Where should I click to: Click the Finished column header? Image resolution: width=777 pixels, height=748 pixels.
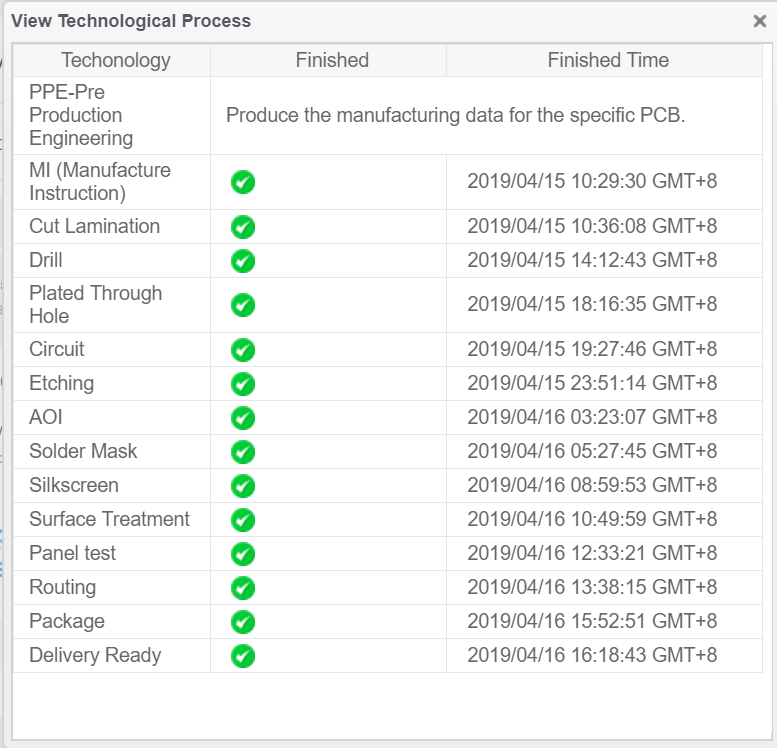[332, 60]
